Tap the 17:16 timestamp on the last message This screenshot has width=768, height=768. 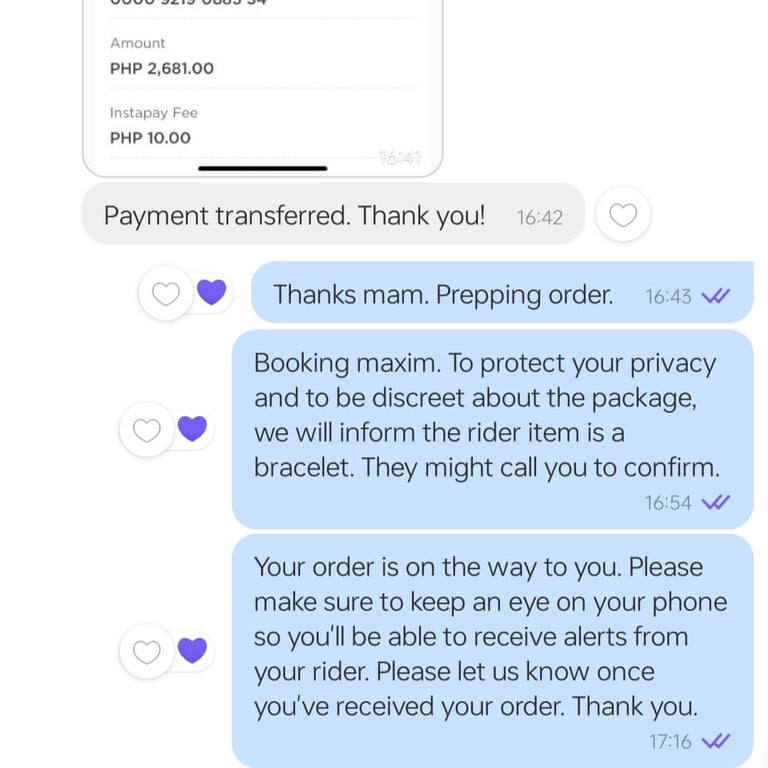pos(670,742)
